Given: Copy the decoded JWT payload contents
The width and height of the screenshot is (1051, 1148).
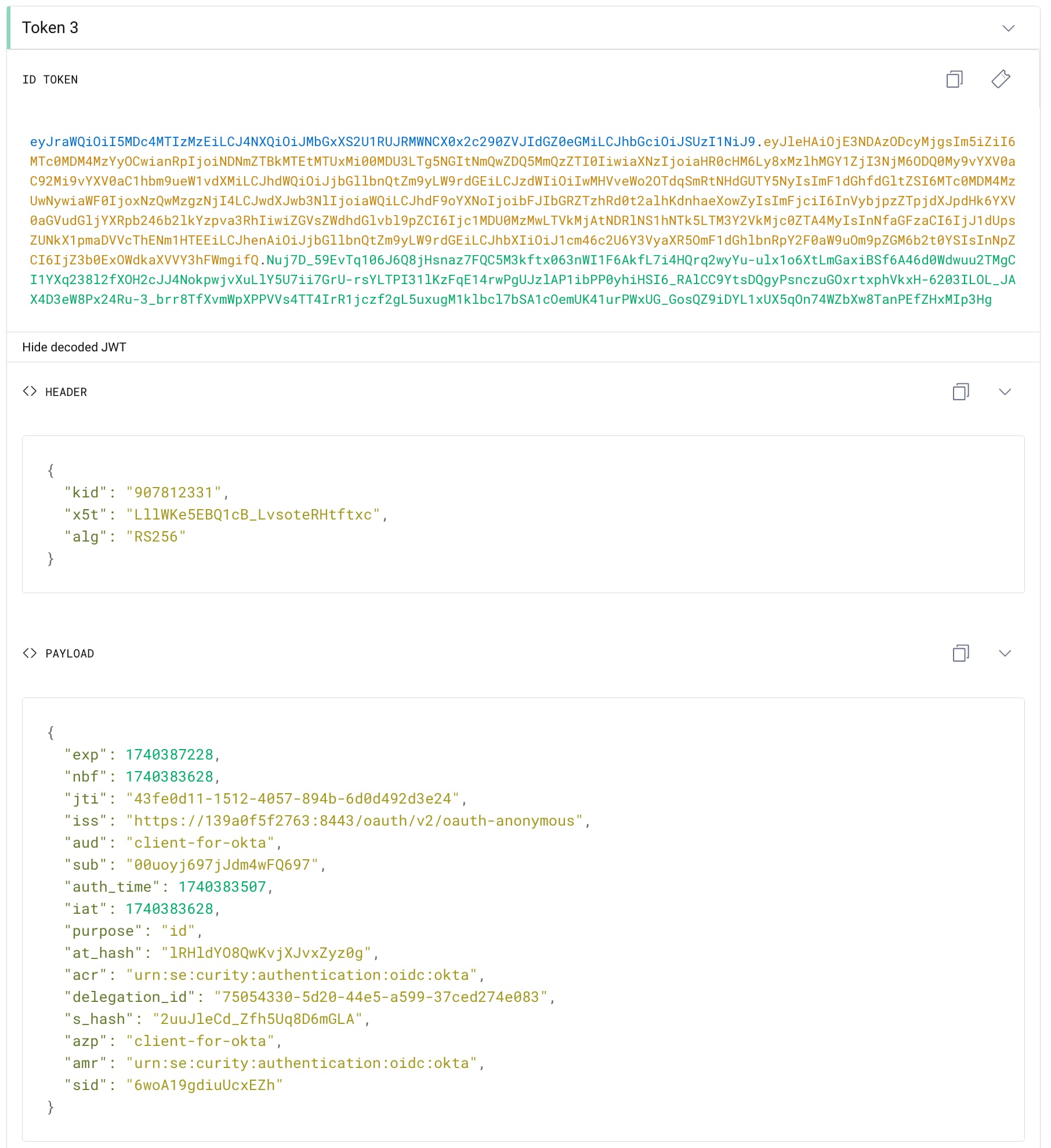Looking at the screenshot, I should (x=961, y=653).
